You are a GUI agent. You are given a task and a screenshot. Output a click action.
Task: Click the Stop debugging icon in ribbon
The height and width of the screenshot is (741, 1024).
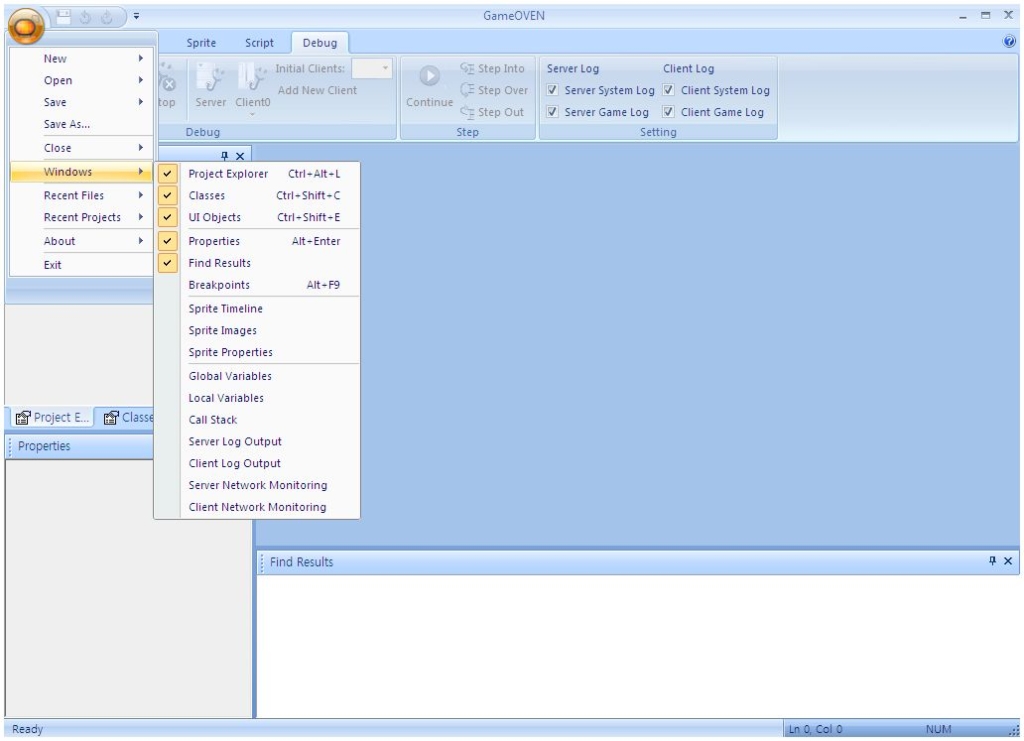click(x=167, y=83)
